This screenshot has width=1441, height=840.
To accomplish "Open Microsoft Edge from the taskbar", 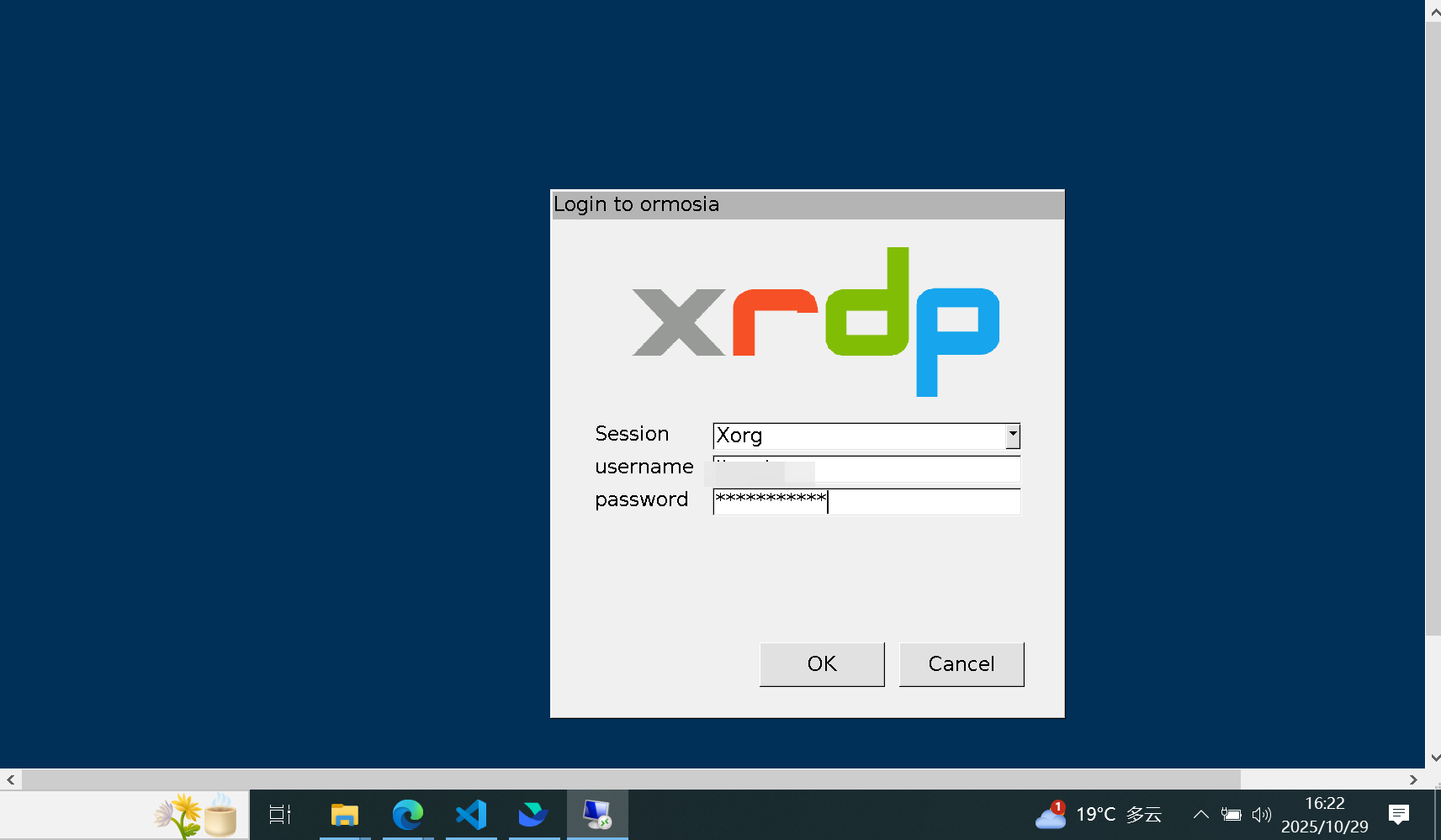I will pyautogui.click(x=408, y=814).
